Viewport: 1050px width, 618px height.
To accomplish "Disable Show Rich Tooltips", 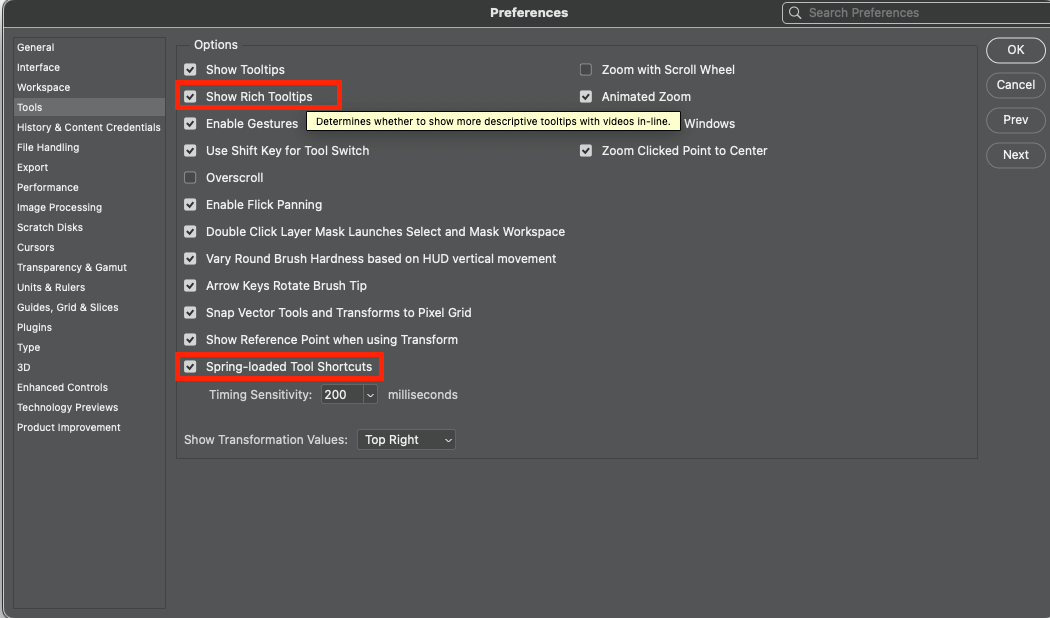I will pyautogui.click(x=190, y=97).
